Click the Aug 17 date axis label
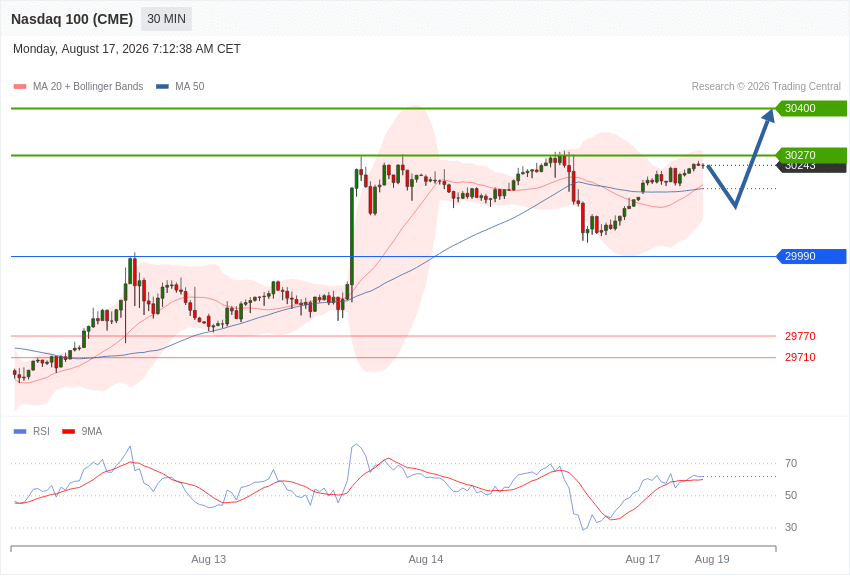The image size is (850, 576). coord(643,559)
